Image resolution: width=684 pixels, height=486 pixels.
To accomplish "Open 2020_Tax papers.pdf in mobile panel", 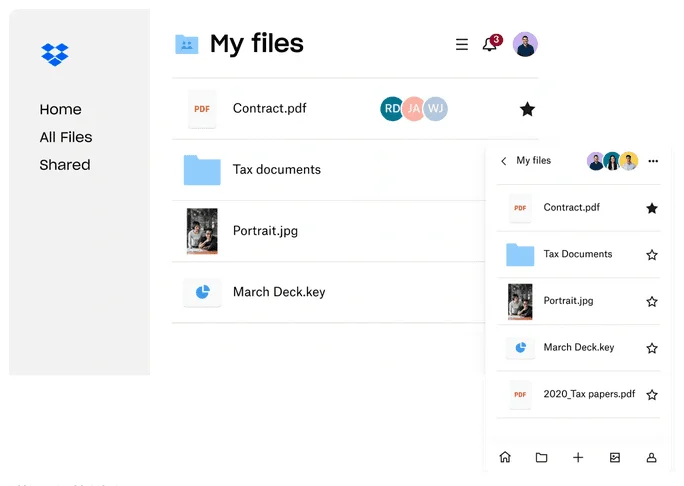I will 589,394.
